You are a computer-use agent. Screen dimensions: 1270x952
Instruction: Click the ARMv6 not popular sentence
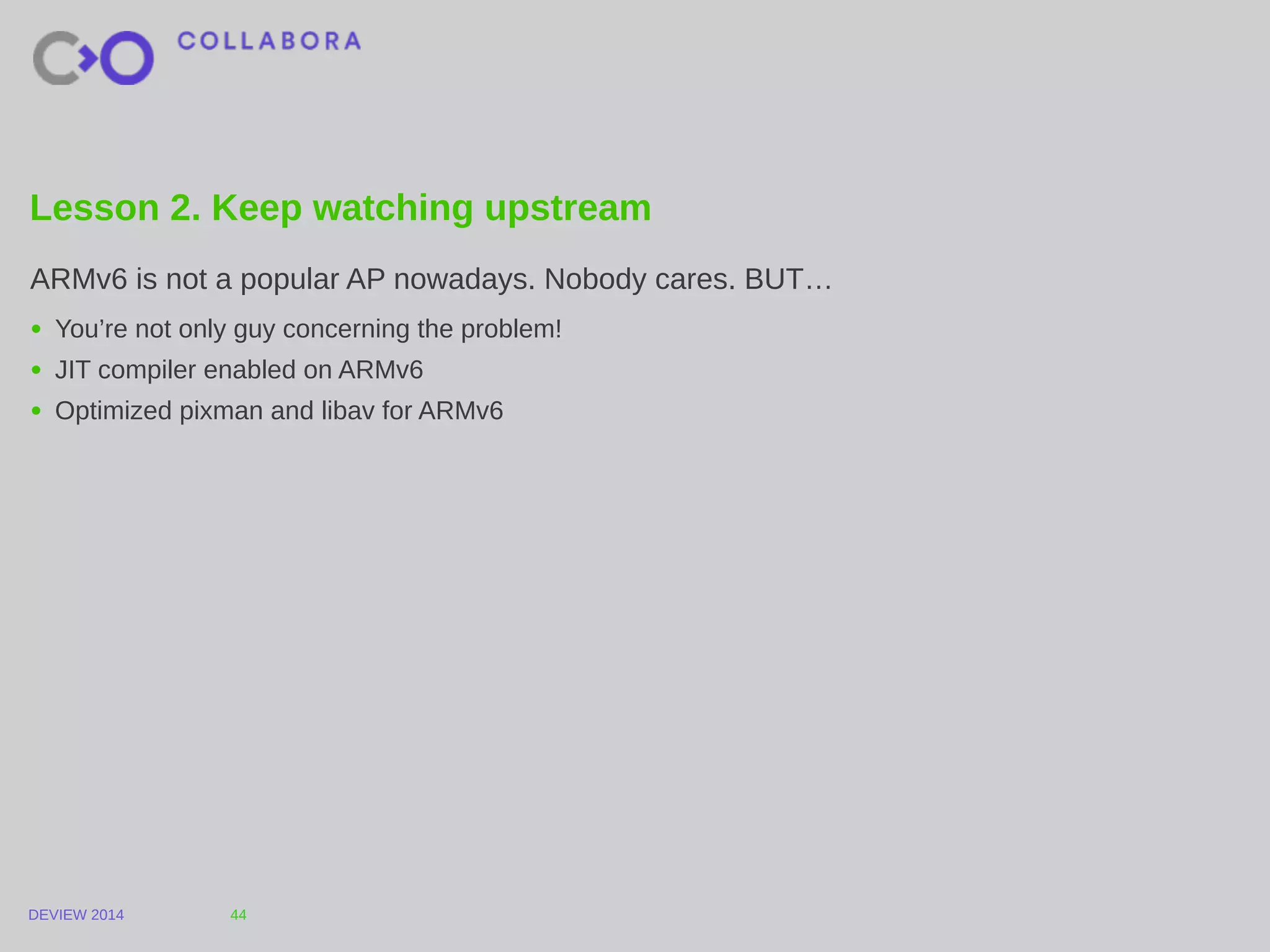431,280
